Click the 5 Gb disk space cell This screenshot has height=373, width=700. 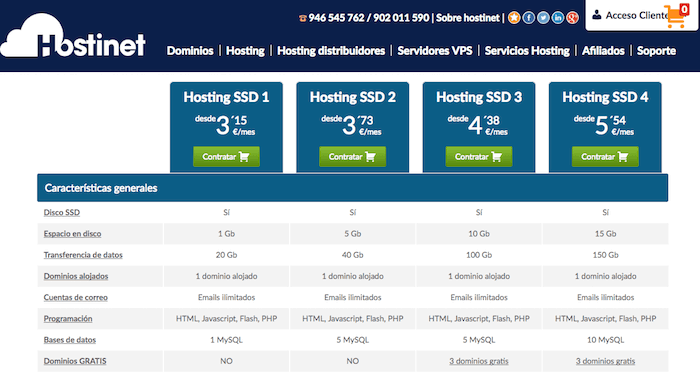pos(353,234)
